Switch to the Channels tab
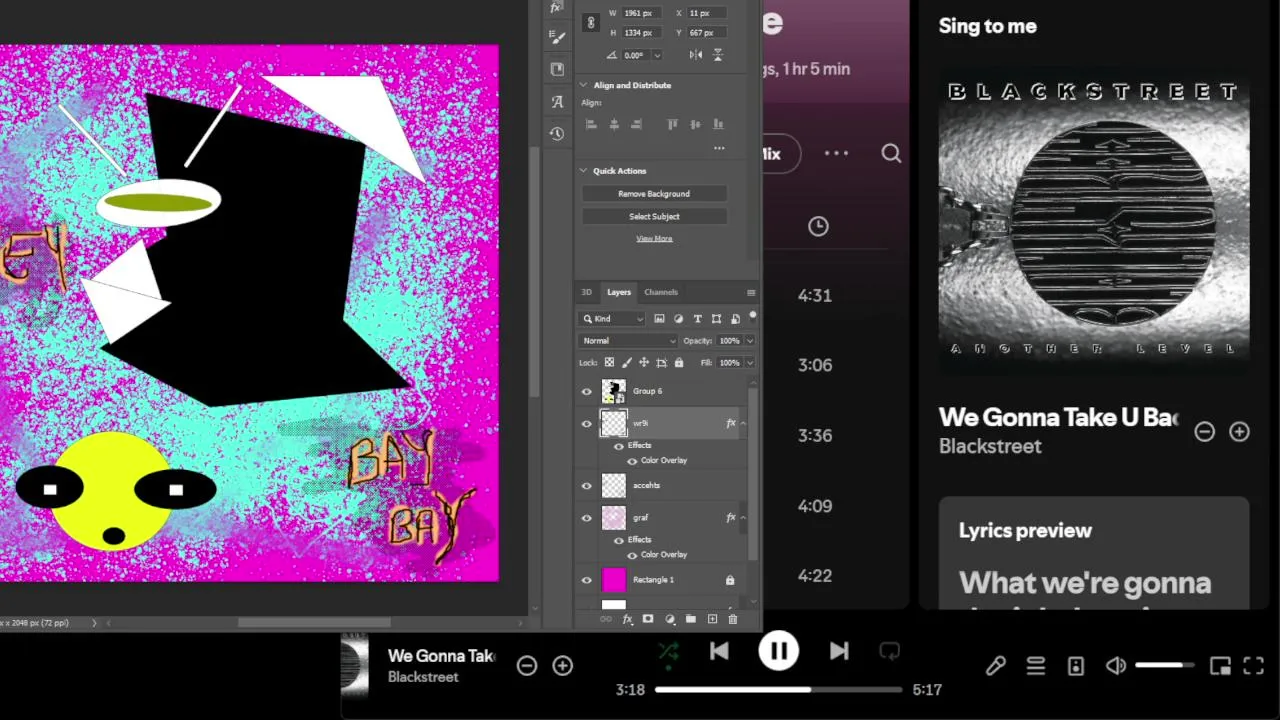1280x720 pixels. 661,292
